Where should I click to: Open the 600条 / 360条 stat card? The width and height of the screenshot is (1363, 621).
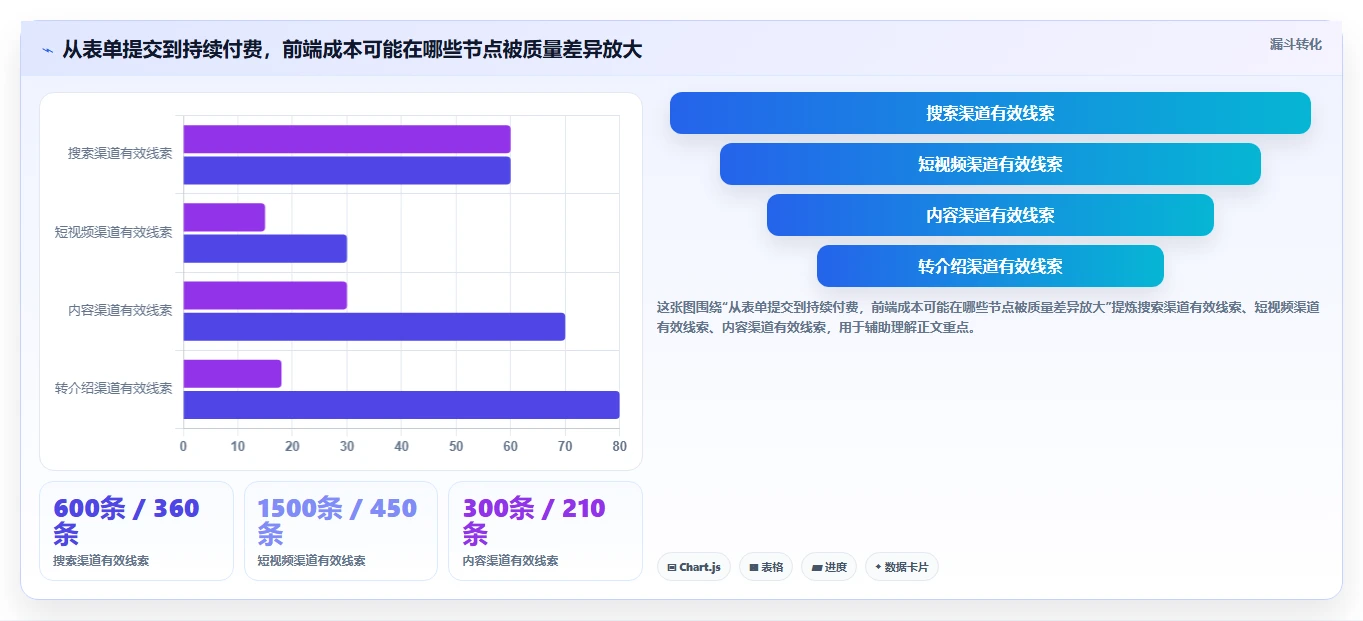pyautogui.click(x=136, y=531)
